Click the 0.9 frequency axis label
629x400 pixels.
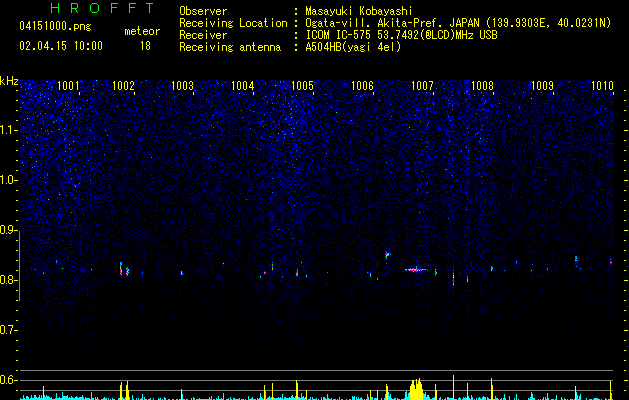(8, 230)
